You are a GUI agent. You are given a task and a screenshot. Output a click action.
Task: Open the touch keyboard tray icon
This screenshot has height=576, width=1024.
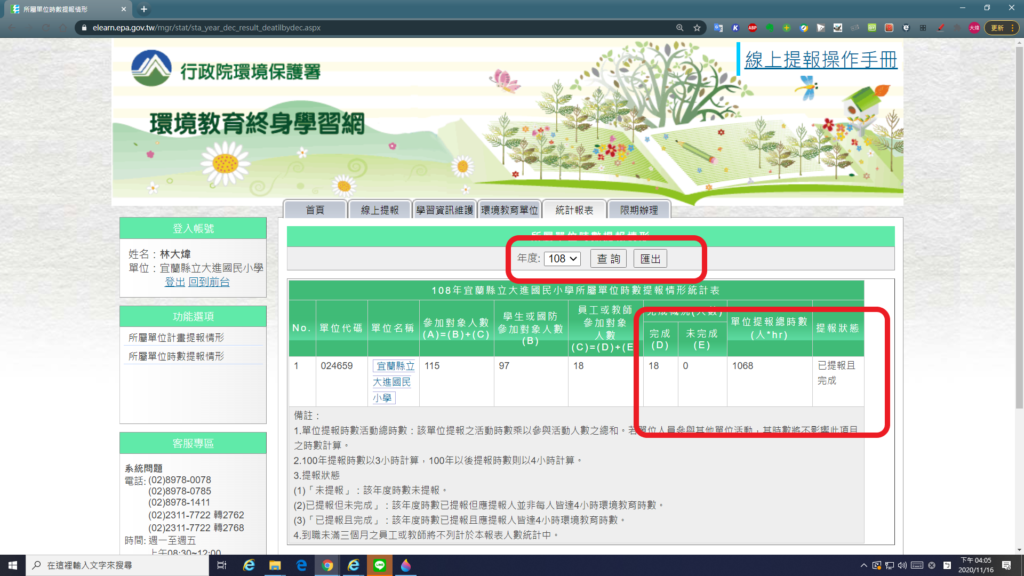917,566
